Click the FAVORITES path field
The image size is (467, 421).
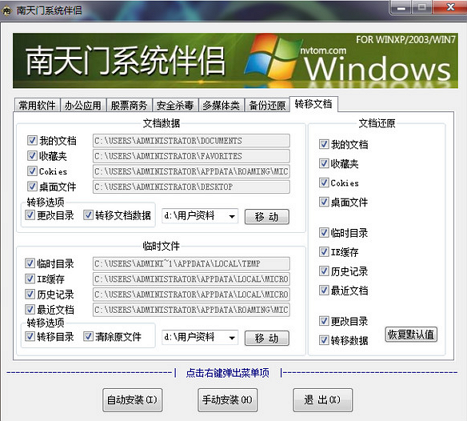[191, 156]
